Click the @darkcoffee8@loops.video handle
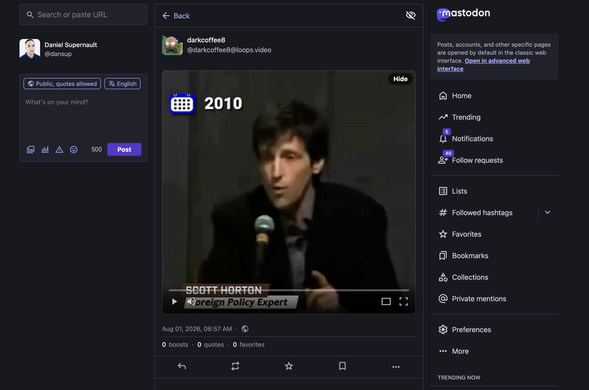Screen dimensions: 589x390 click(229, 50)
